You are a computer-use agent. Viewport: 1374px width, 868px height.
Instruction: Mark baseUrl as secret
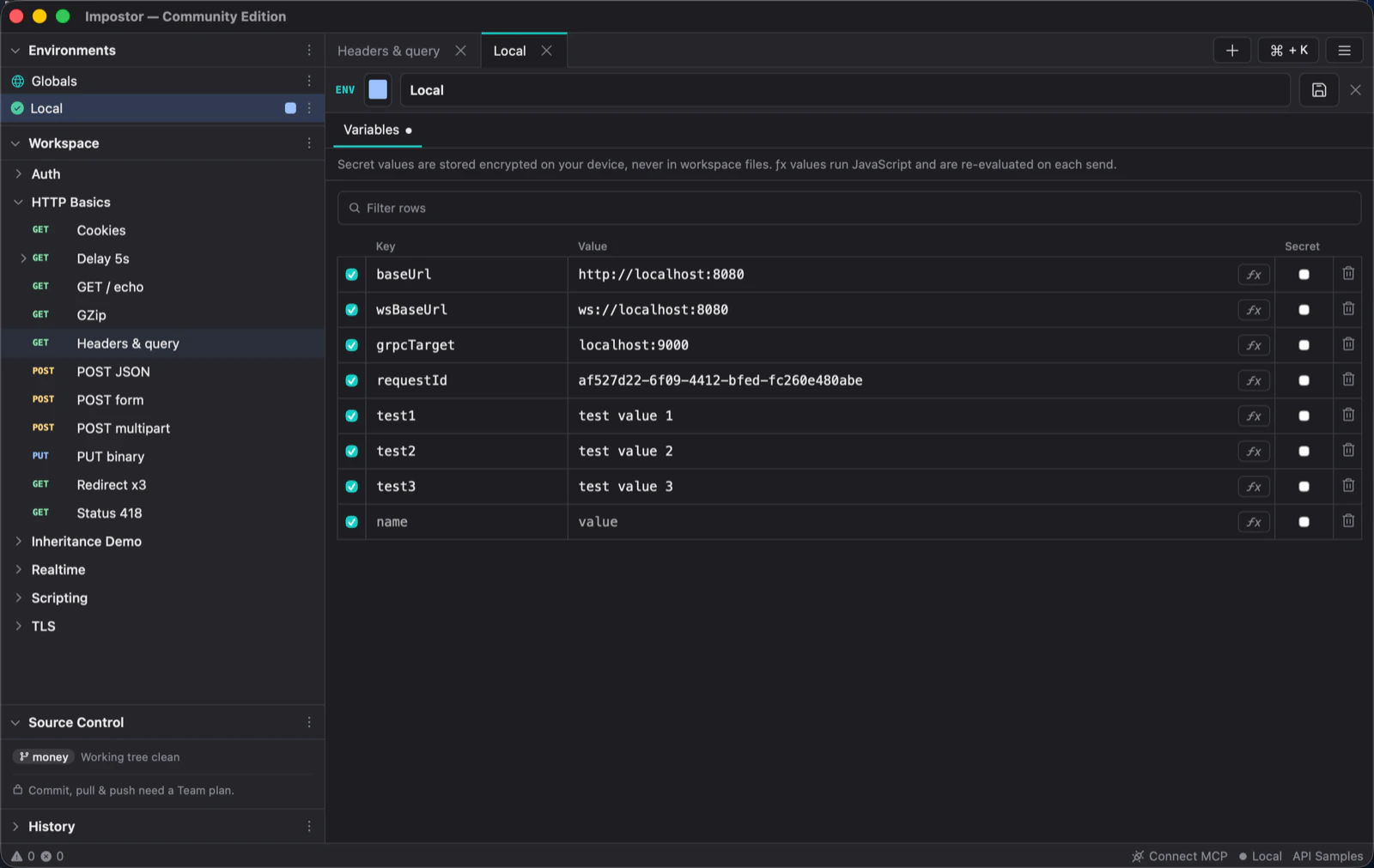point(1304,275)
